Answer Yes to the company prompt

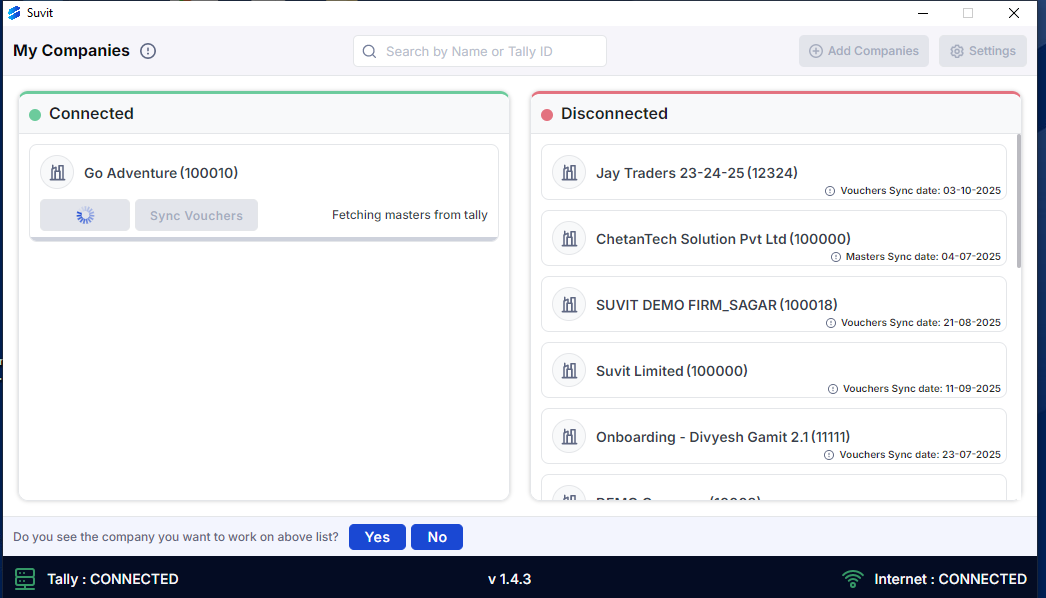coord(377,537)
